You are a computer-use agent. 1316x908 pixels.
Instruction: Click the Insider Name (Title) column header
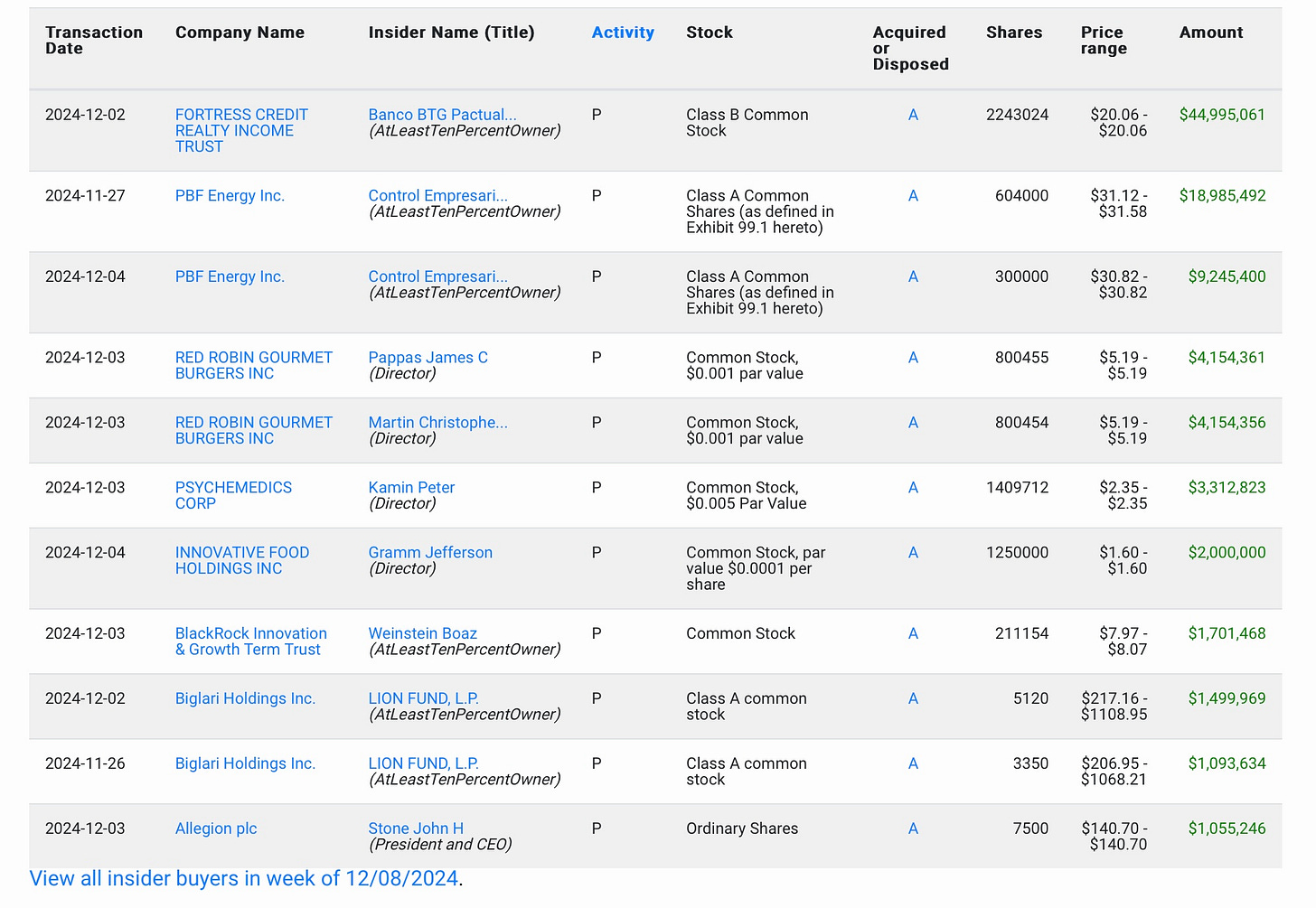click(x=451, y=33)
